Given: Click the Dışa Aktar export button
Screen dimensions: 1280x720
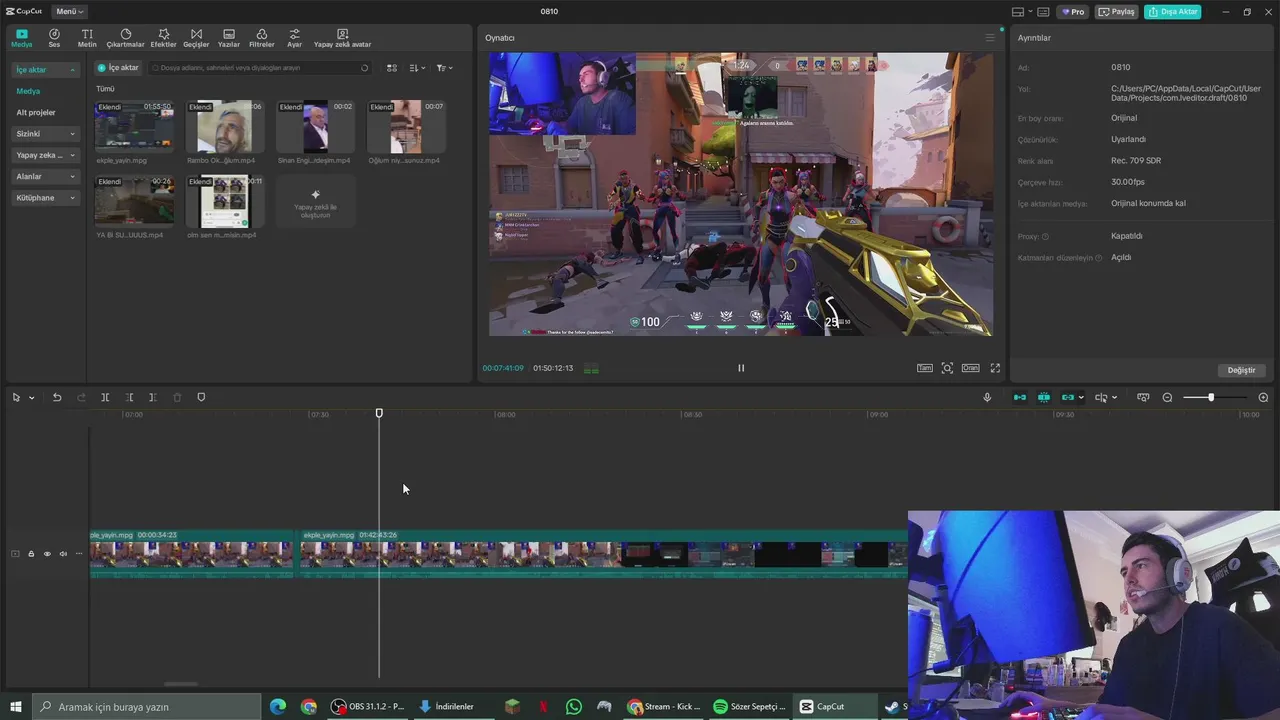Looking at the screenshot, I should 1173,12.
